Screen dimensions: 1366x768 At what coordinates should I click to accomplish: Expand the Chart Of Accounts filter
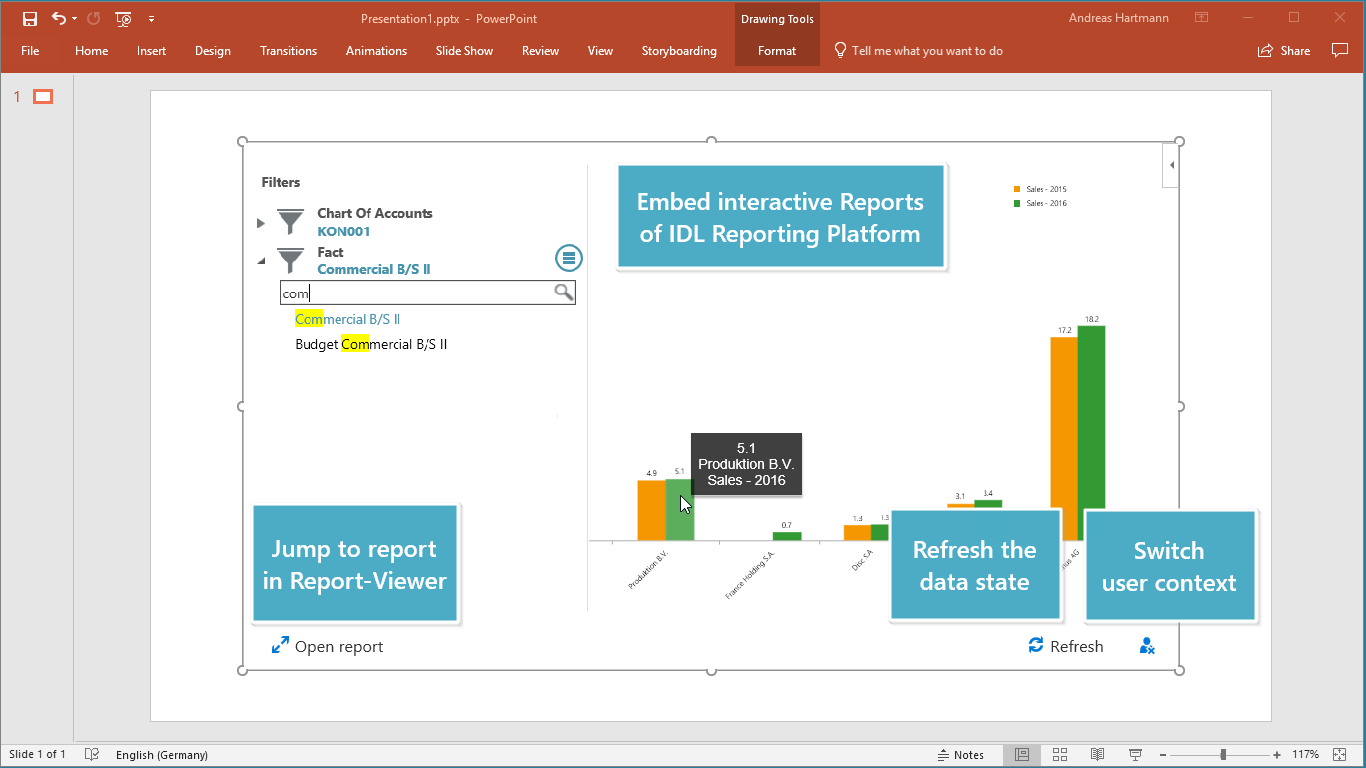pos(261,222)
